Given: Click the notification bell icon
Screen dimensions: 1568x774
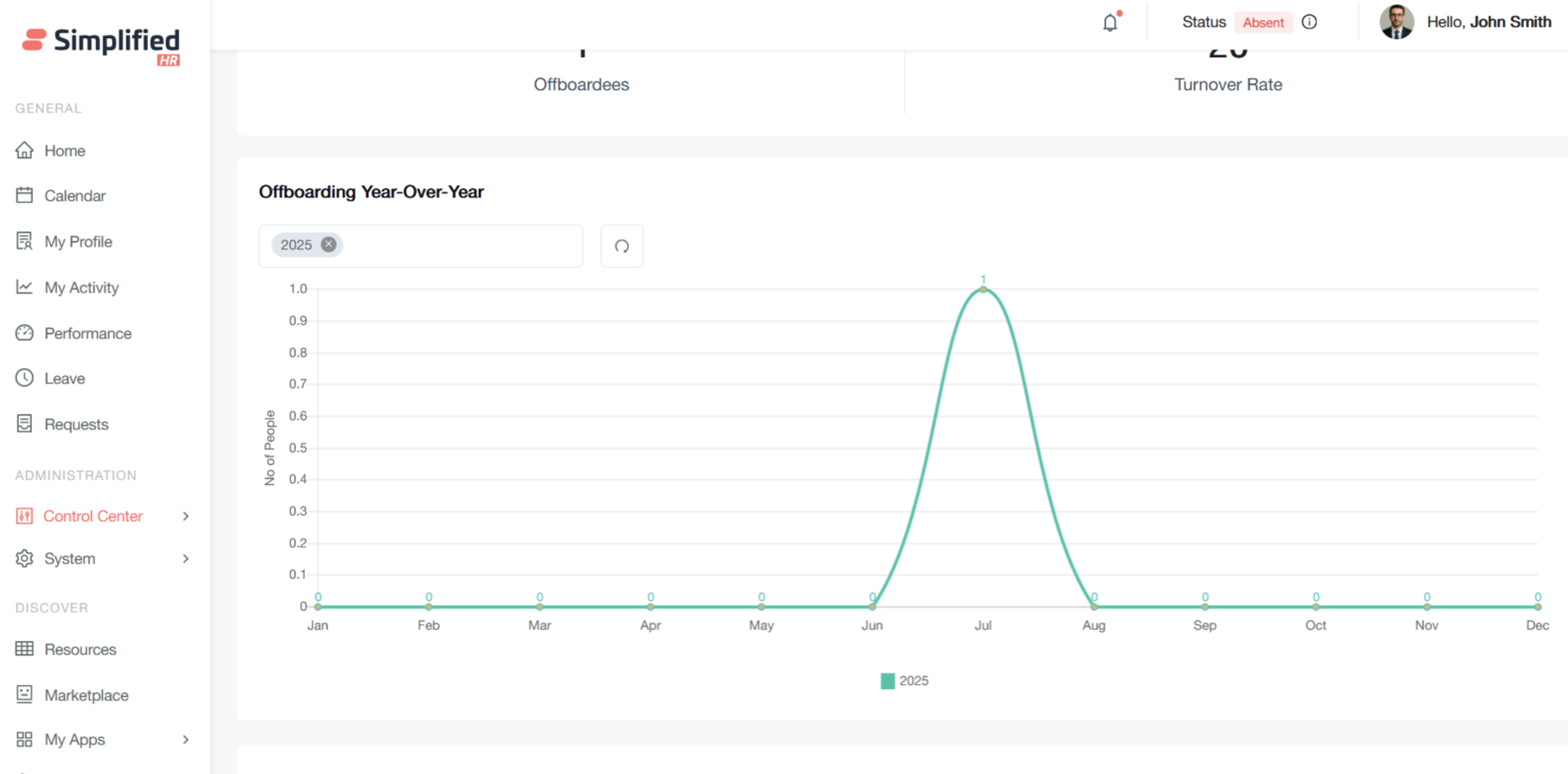Looking at the screenshot, I should coord(1110,23).
